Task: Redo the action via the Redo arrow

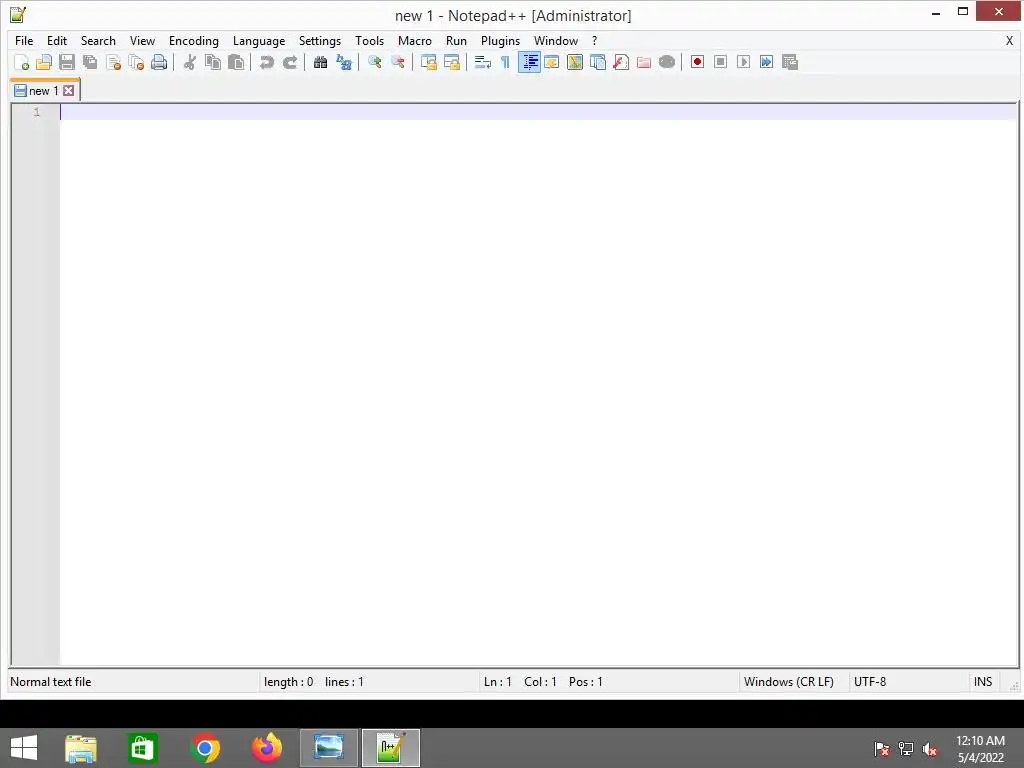Action: coord(289,62)
